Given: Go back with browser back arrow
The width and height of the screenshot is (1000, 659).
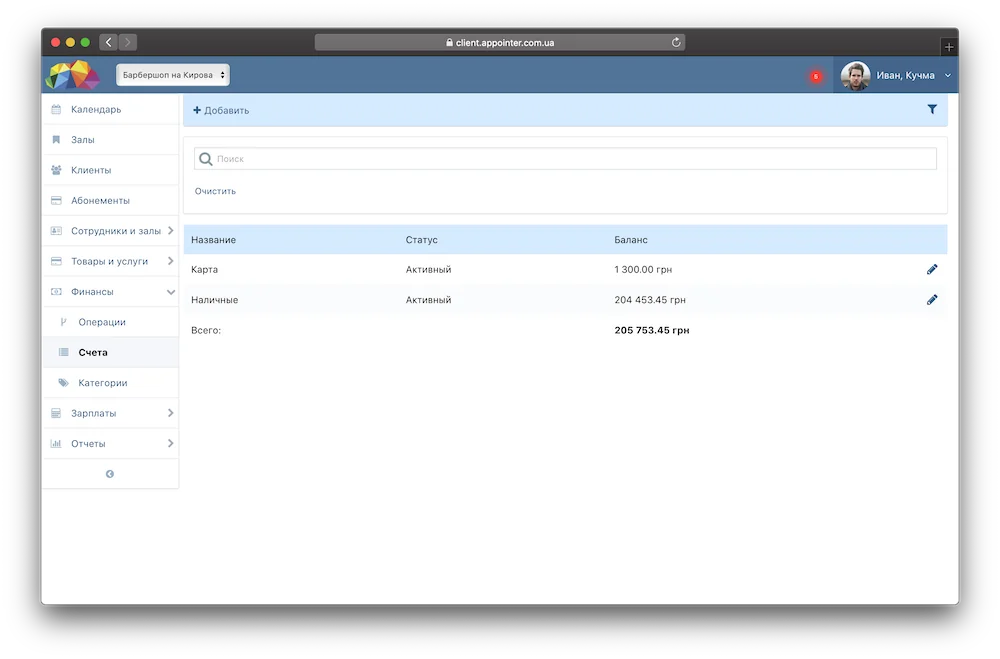Looking at the screenshot, I should point(108,42).
